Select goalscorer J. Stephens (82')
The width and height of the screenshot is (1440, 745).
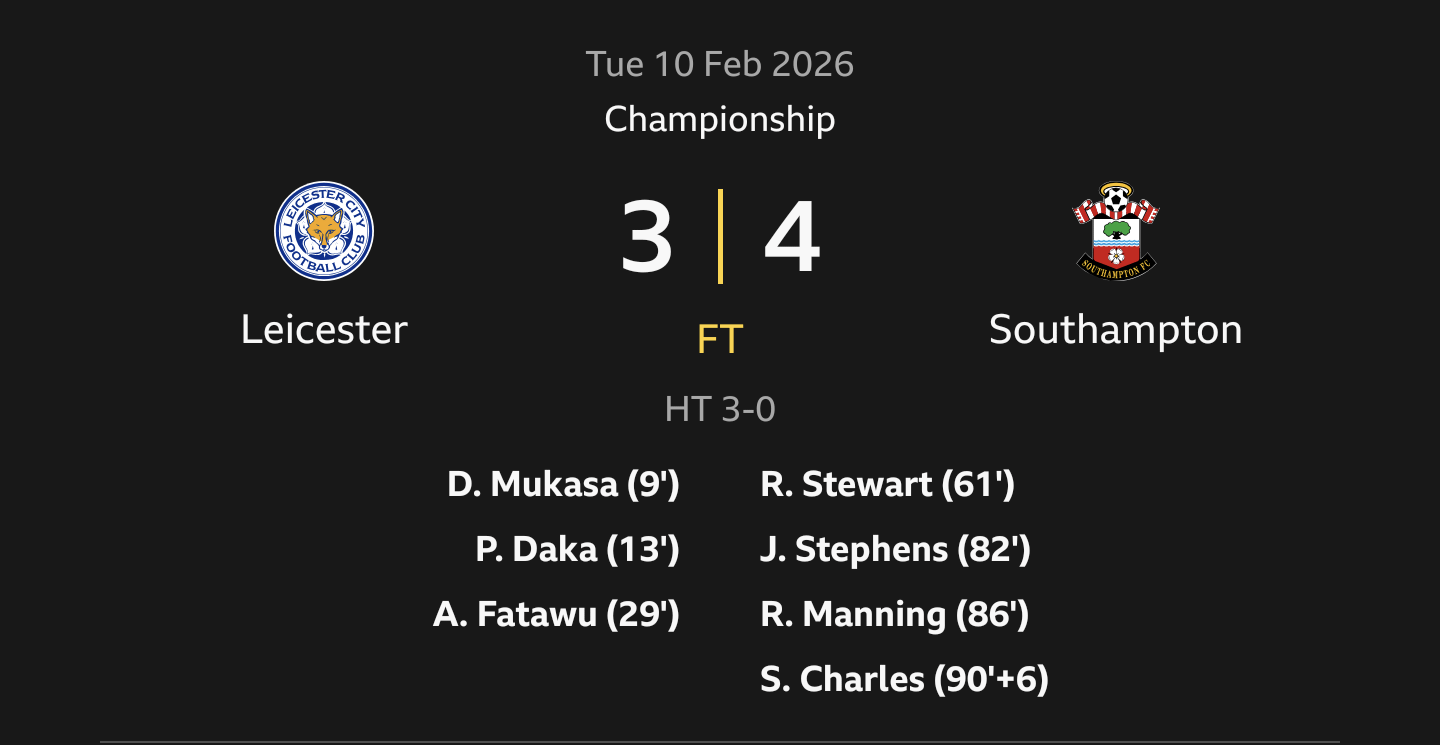click(x=895, y=549)
